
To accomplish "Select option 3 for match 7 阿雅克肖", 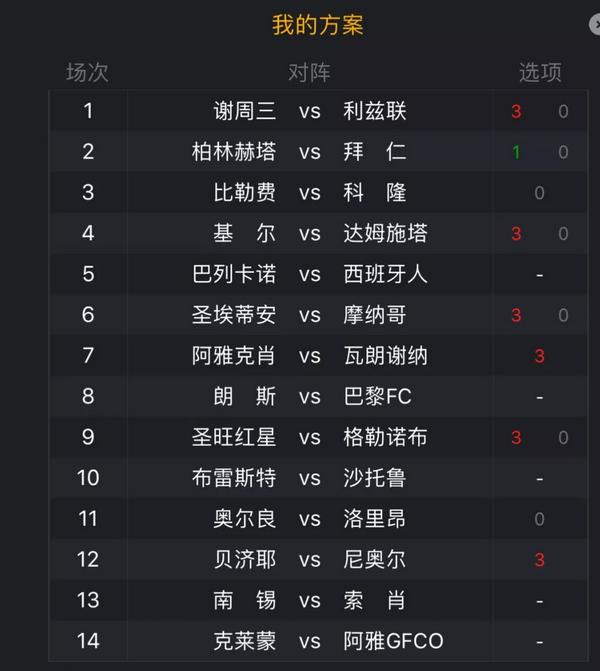I will (539, 356).
